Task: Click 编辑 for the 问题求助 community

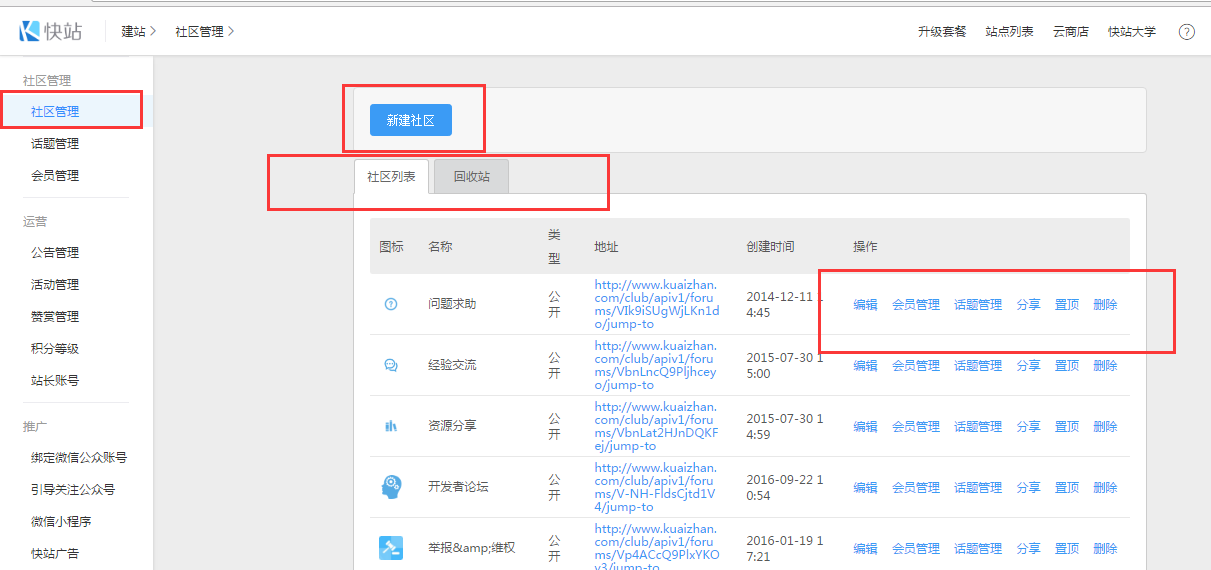Action: (x=865, y=305)
